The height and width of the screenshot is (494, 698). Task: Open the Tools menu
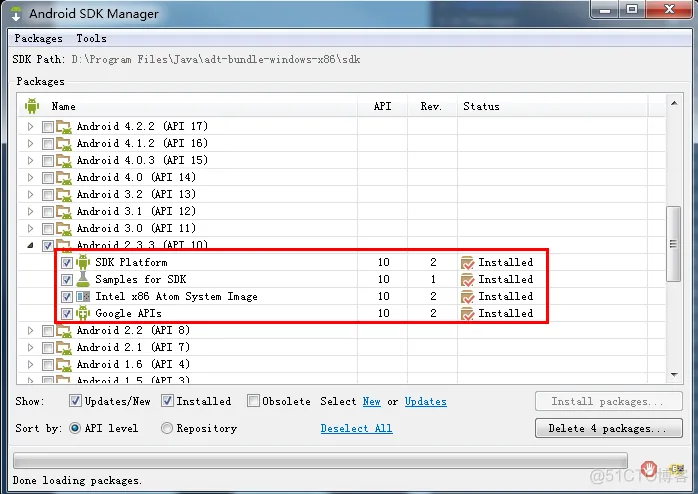(91, 38)
